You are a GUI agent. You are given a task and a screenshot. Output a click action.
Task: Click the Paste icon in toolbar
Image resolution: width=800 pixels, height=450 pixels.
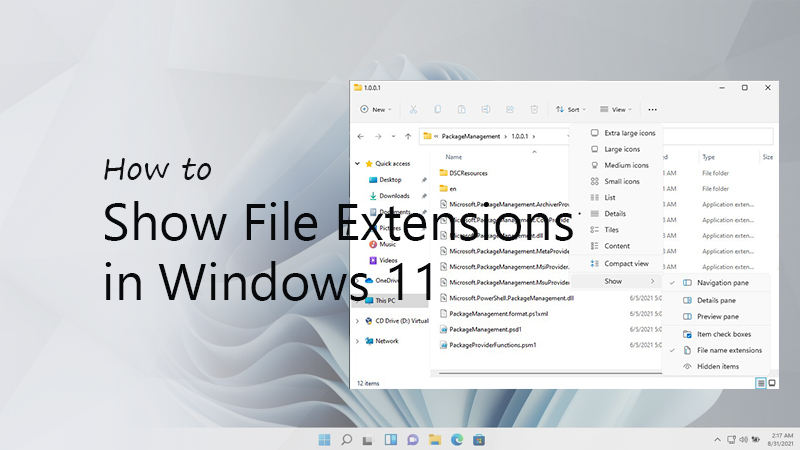(x=461, y=109)
